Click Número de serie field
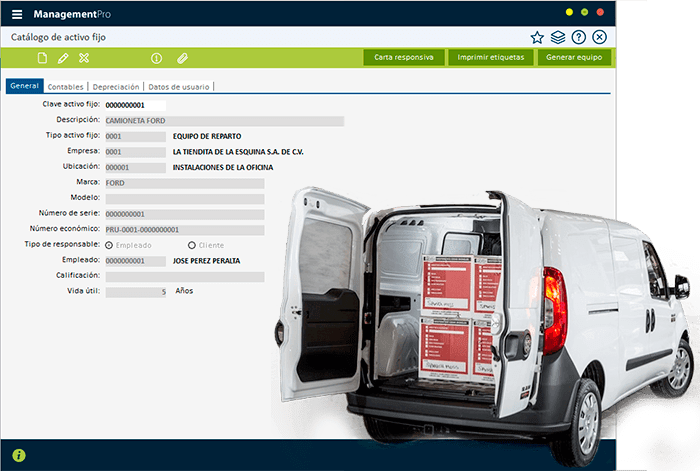 (x=185, y=214)
